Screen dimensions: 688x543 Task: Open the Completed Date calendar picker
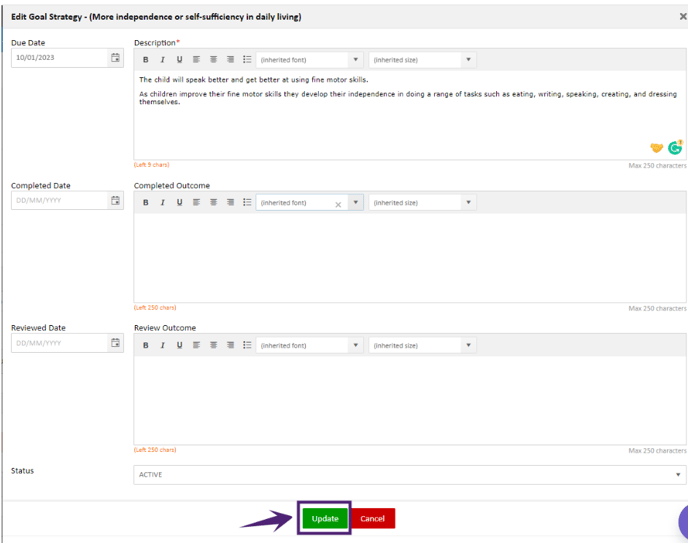[x=115, y=200]
